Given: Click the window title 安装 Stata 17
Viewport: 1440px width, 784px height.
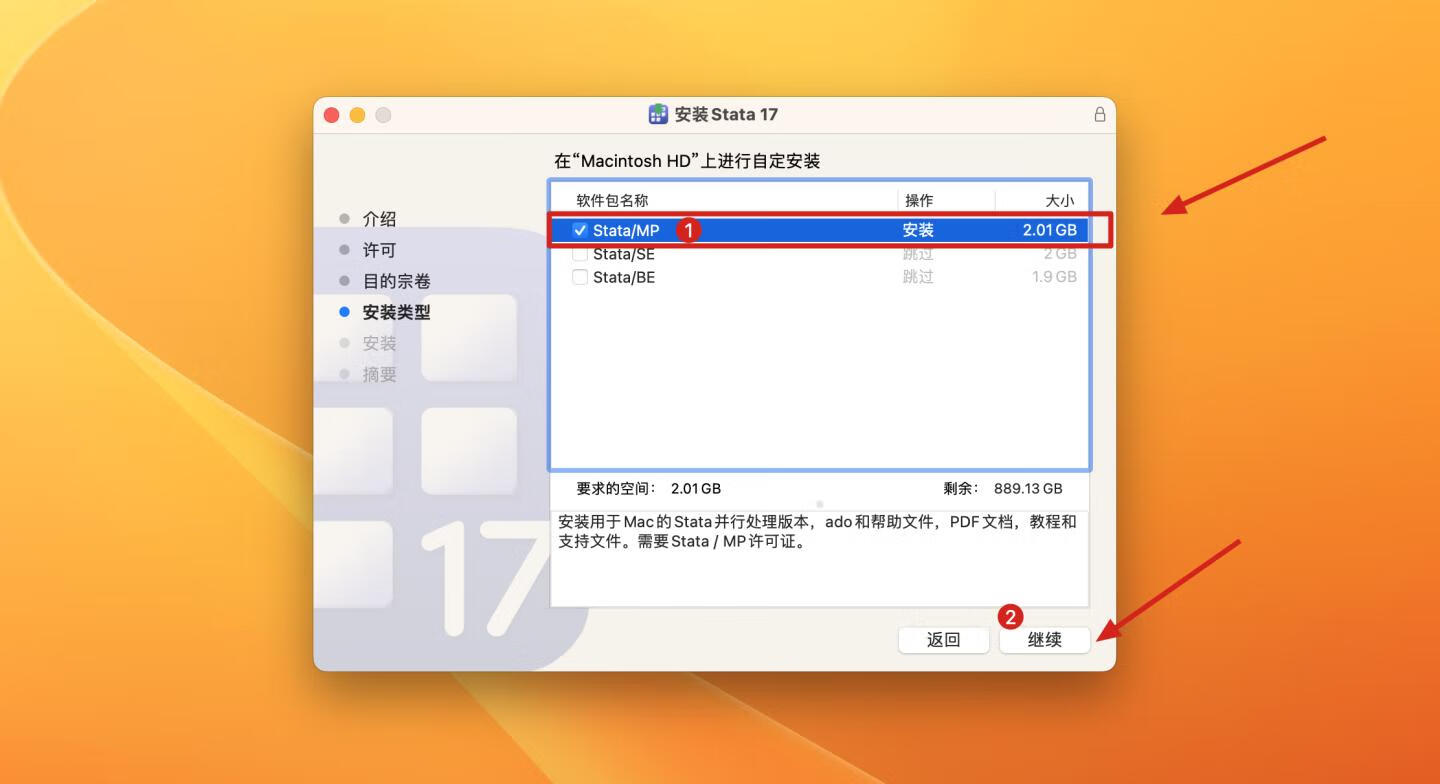Looking at the screenshot, I should point(726,114).
